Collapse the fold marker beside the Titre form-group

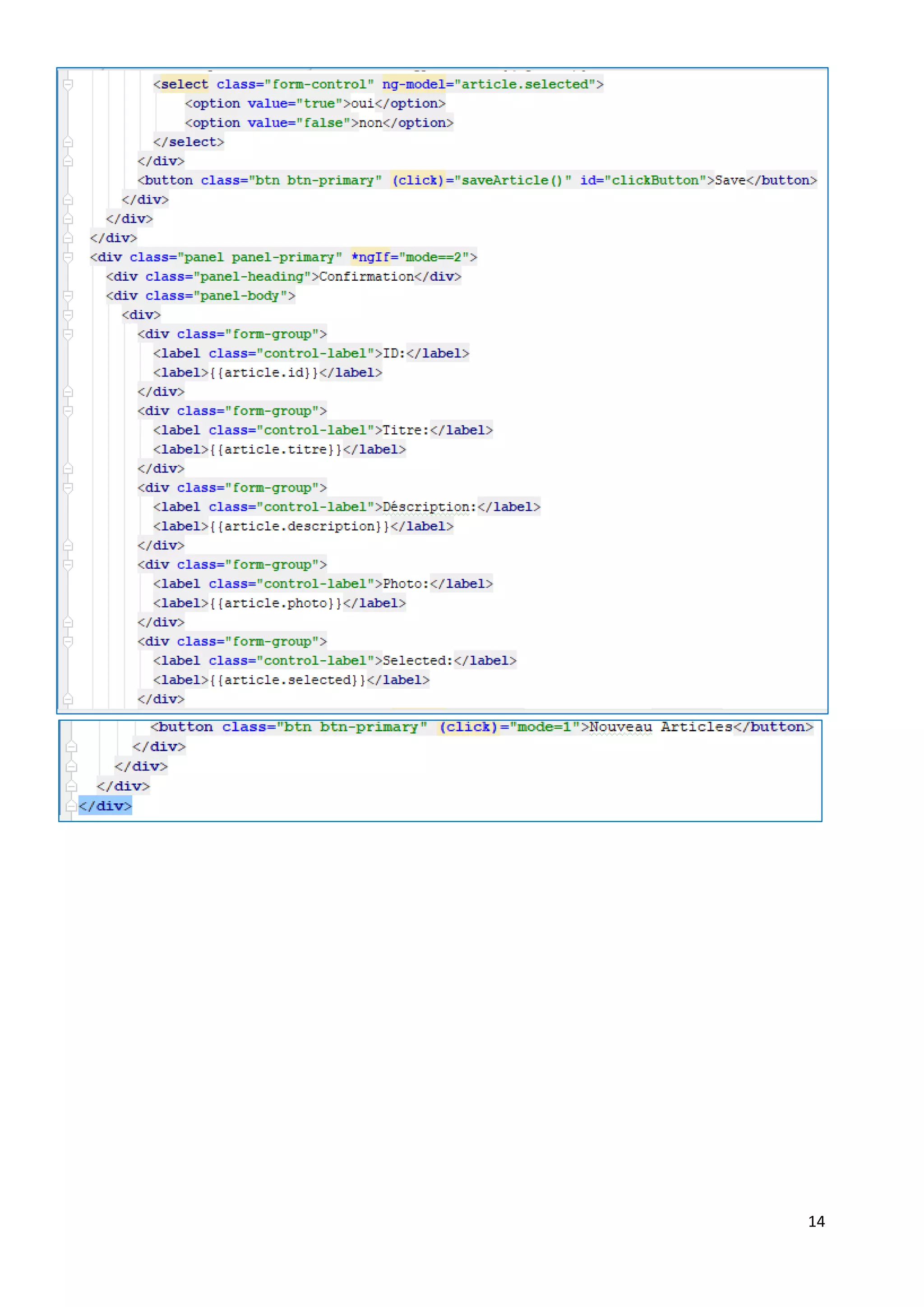click(68, 411)
